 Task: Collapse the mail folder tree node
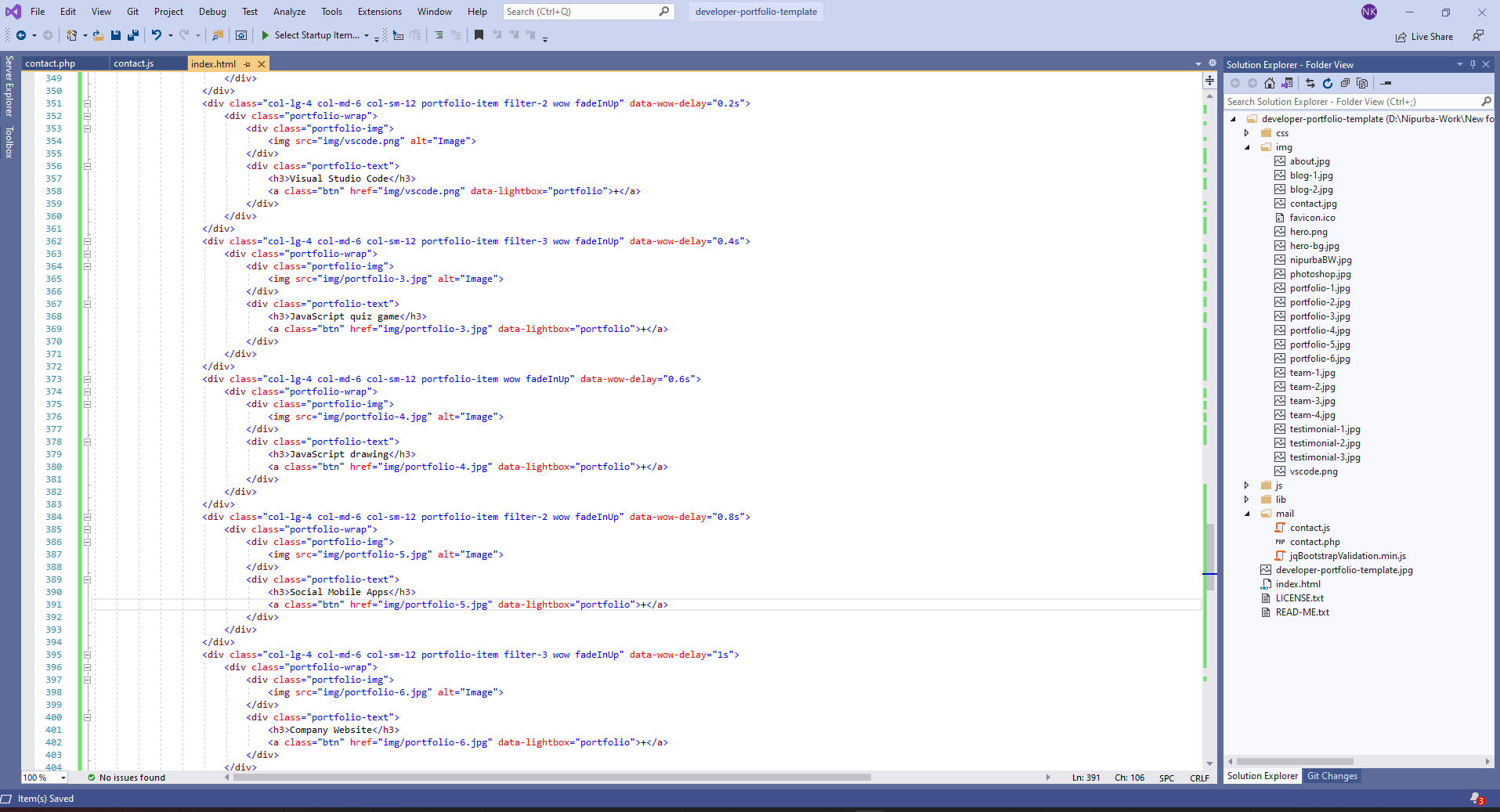1247,514
